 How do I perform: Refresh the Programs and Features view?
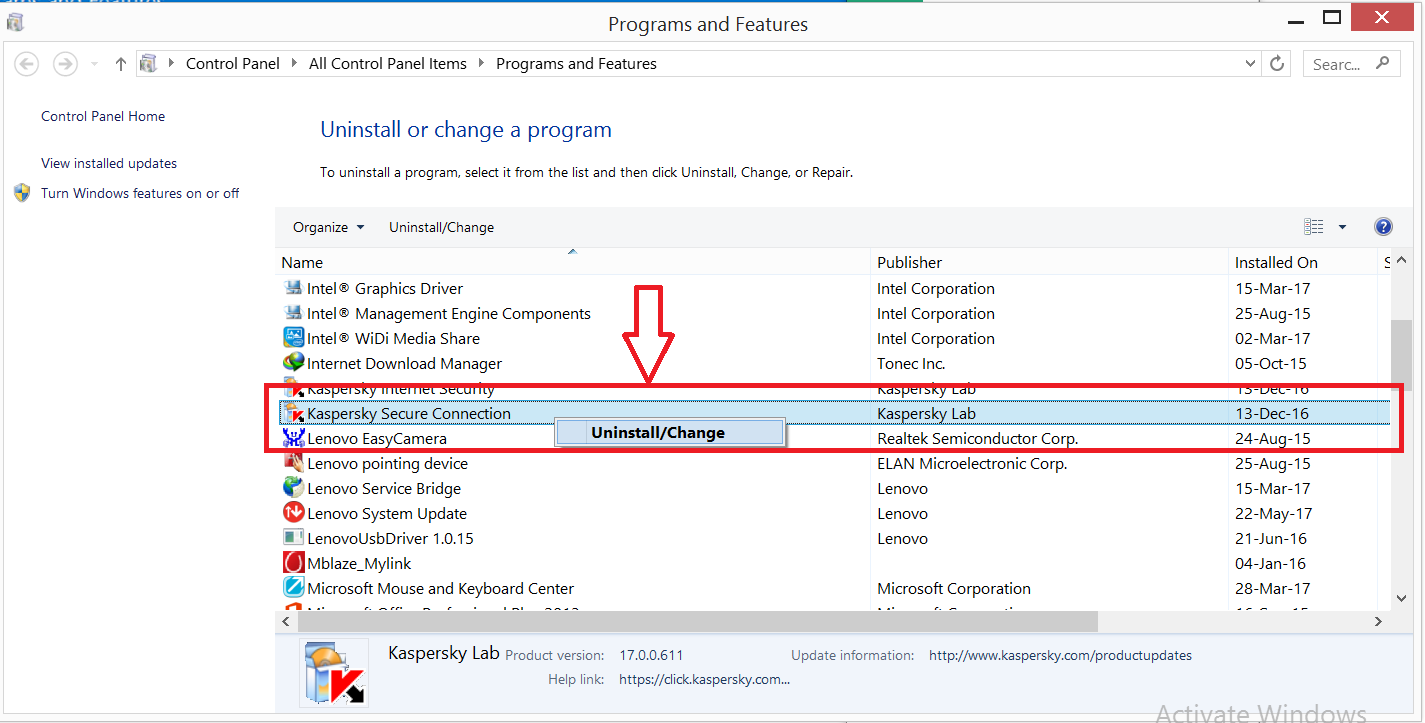(x=1277, y=64)
